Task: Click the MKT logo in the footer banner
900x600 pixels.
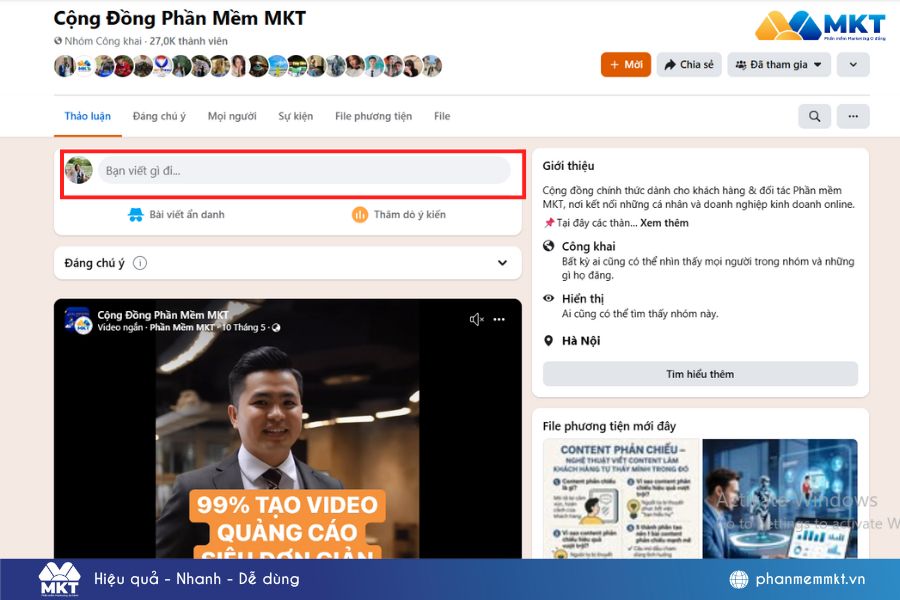Action: (x=59, y=579)
